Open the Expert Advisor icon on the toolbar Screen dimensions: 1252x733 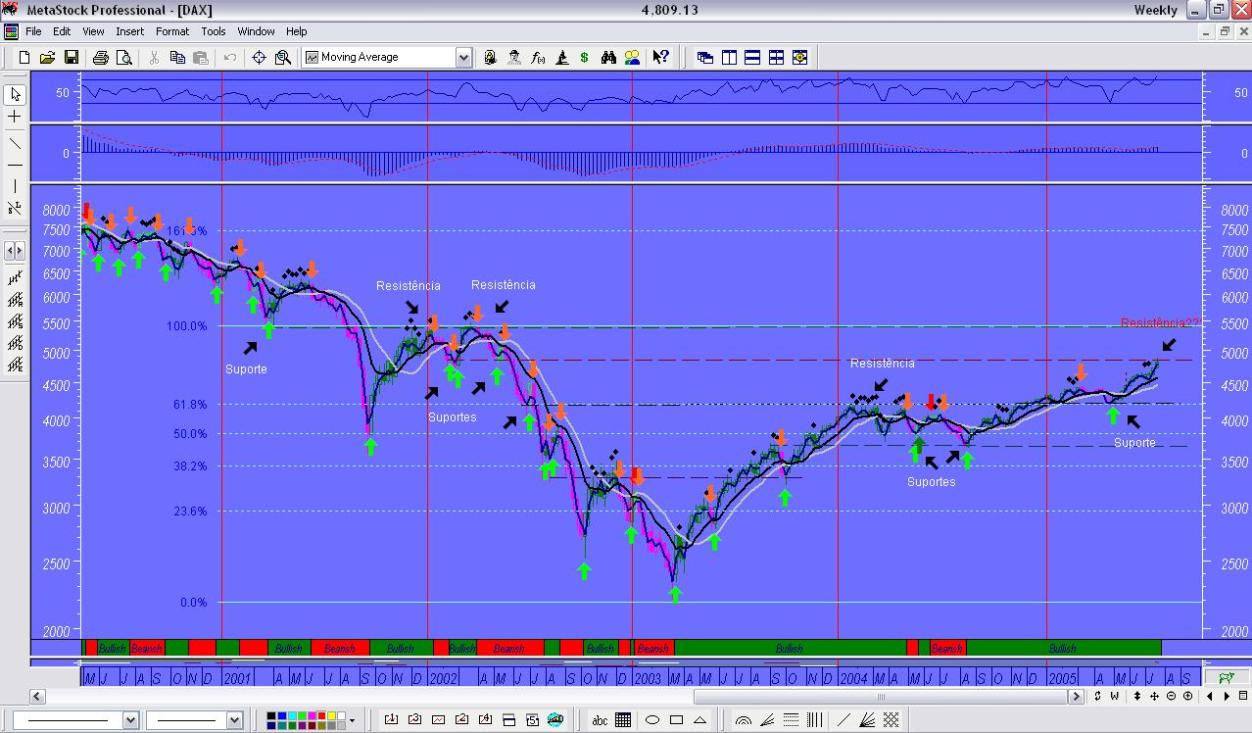pyautogui.click(x=514, y=57)
